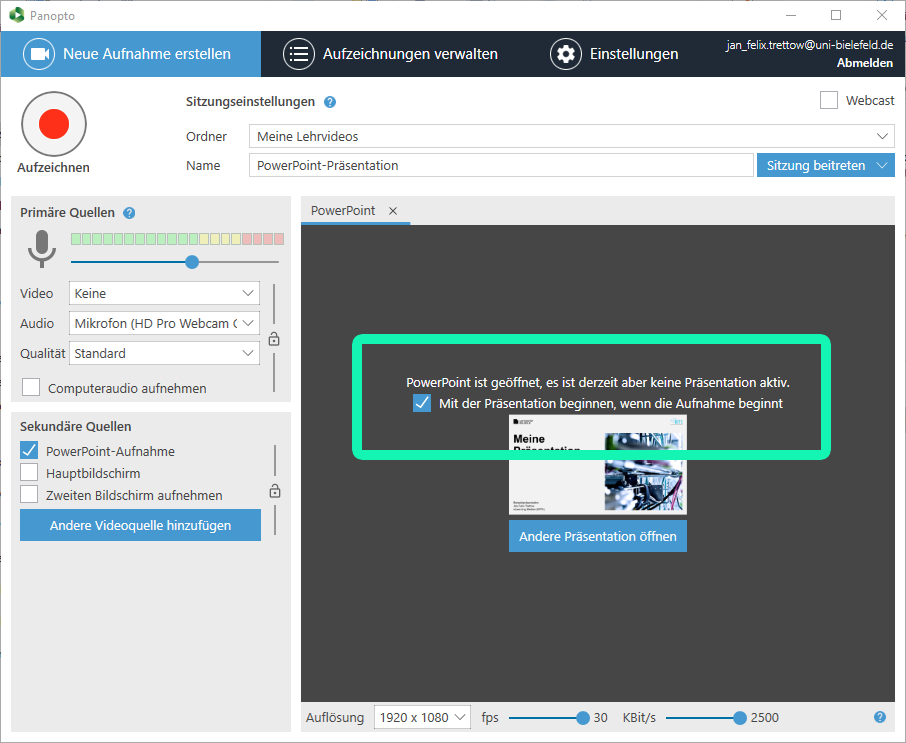The height and width of the screenshot is (743, 906).
Task: Click the lock icon beside secondary sources
Action: click(274, 491)
